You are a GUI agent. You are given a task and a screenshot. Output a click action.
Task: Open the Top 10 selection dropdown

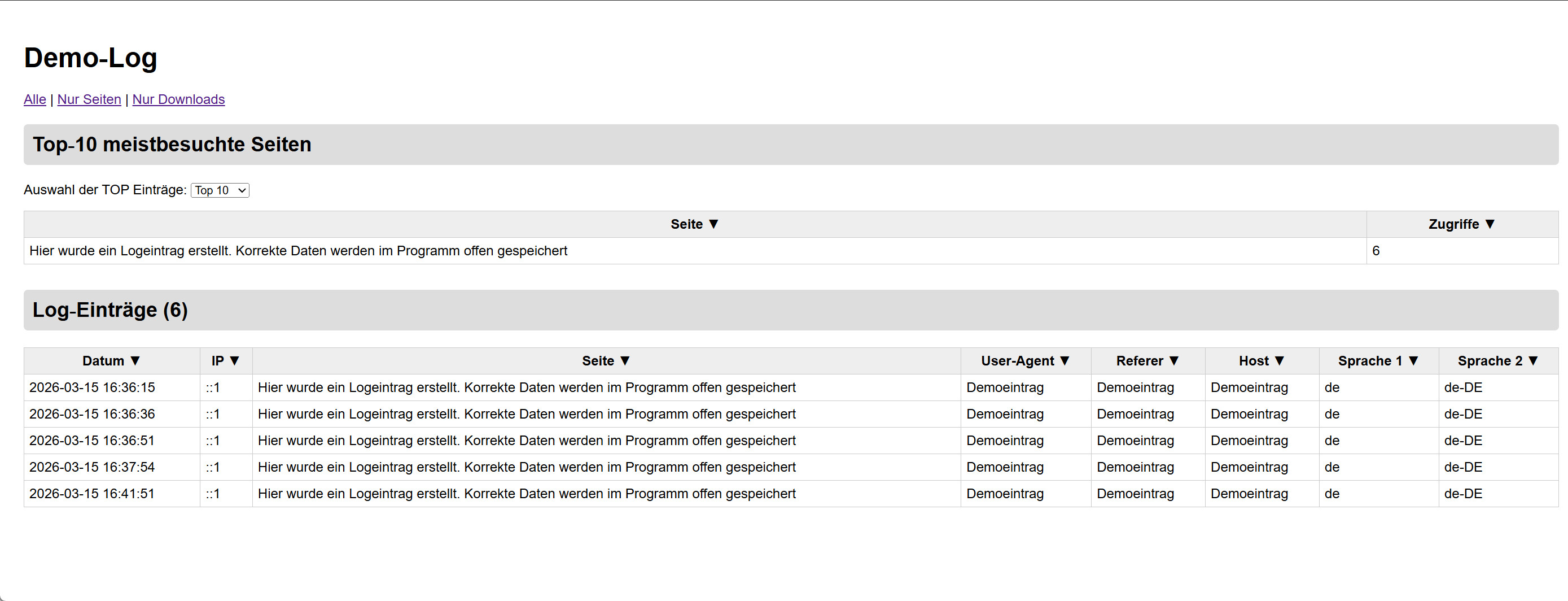[x=220, y=190]
